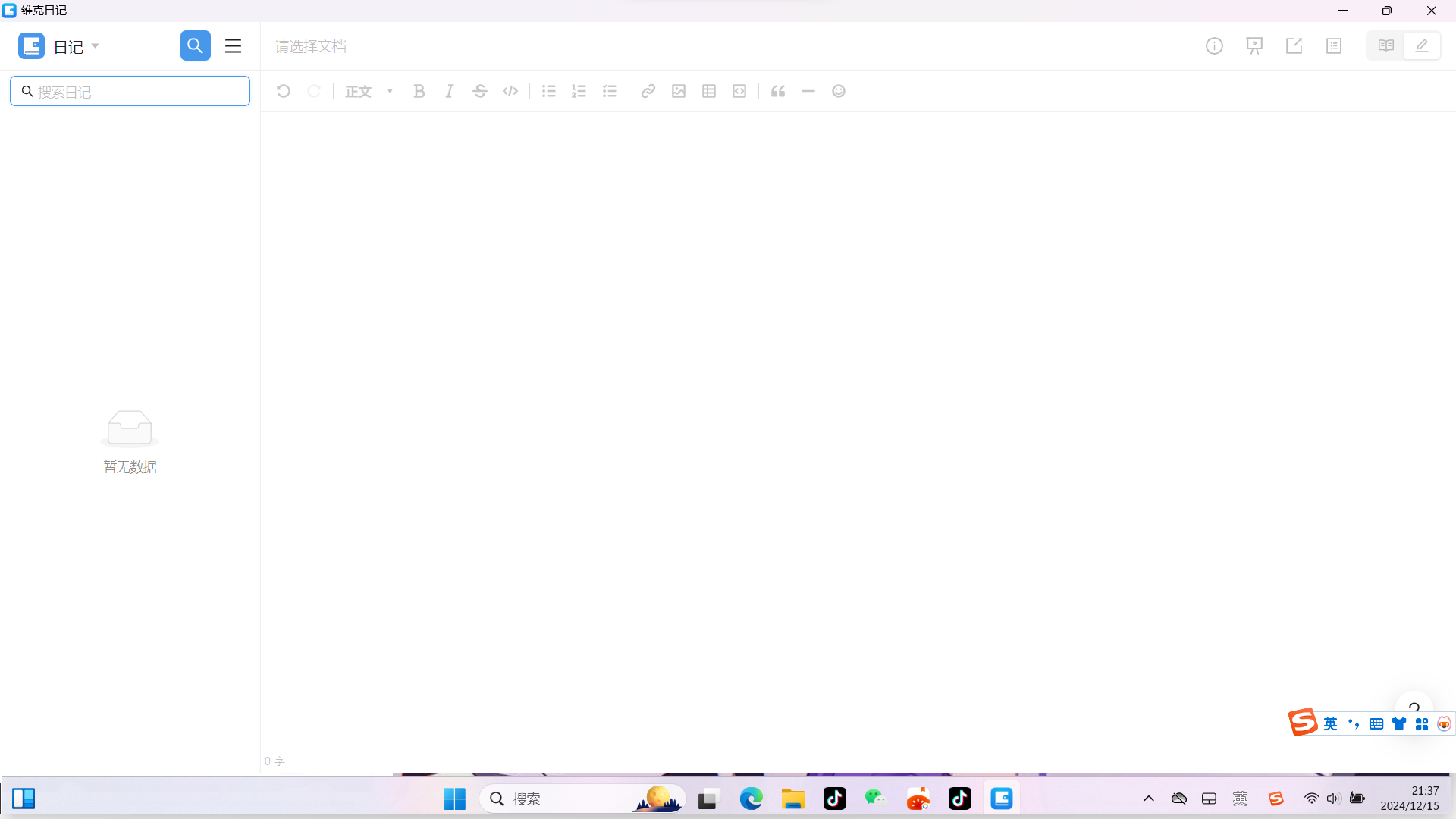Open Sogou soft keyboard icon
The width and height of the screenshot is (1456, 819).
pos(1376,724)
